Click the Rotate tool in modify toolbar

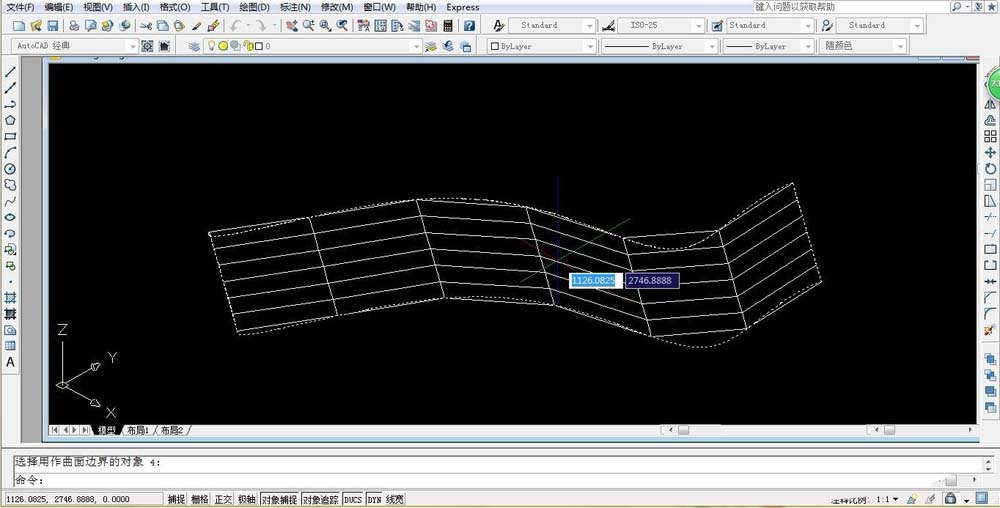coord(990,169)
